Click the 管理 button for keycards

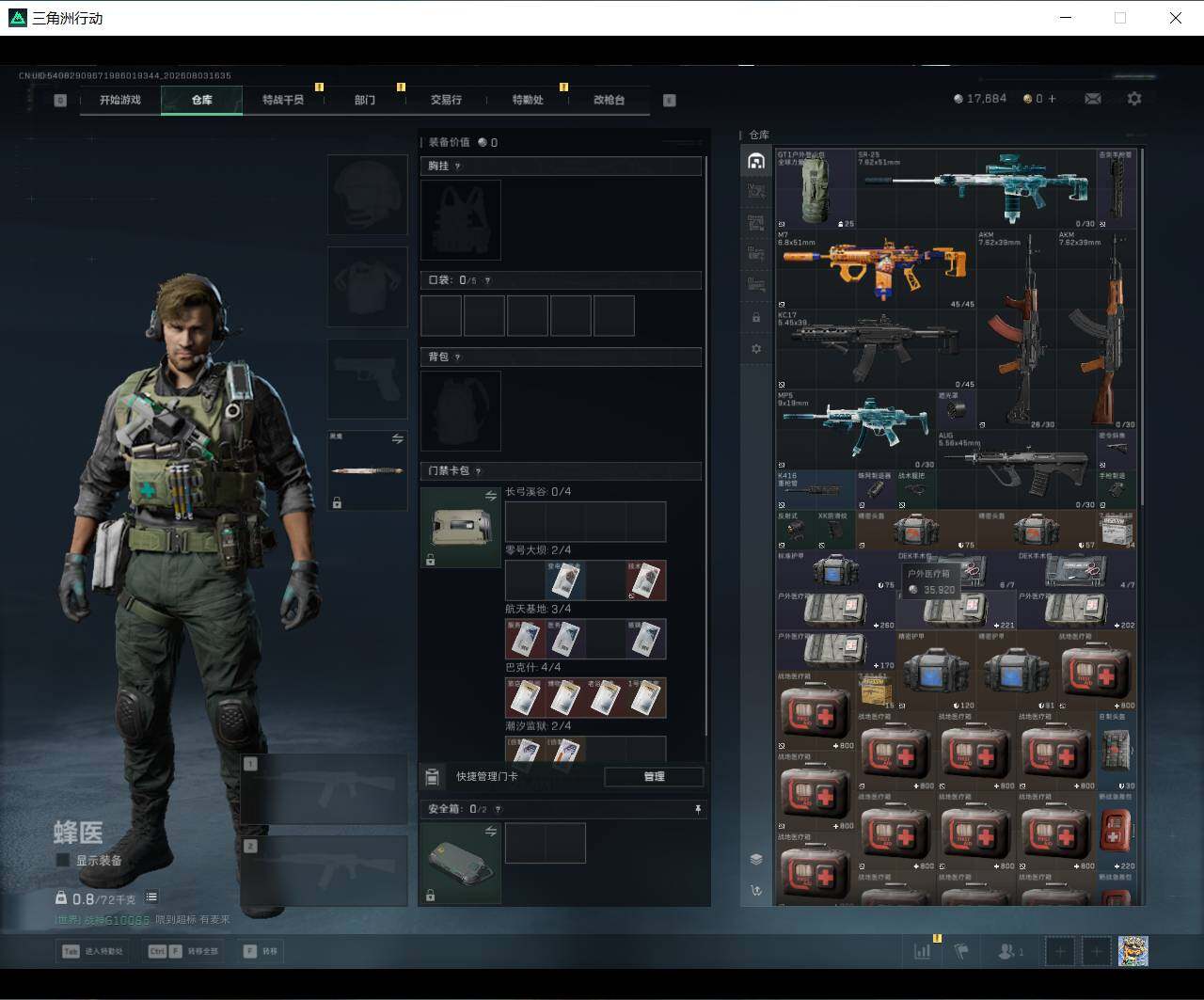coord(654,776)
